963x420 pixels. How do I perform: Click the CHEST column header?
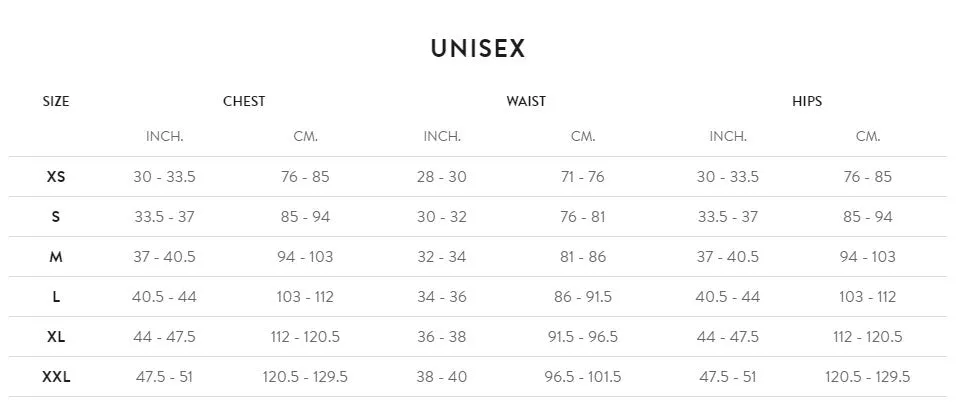point(244,101)
